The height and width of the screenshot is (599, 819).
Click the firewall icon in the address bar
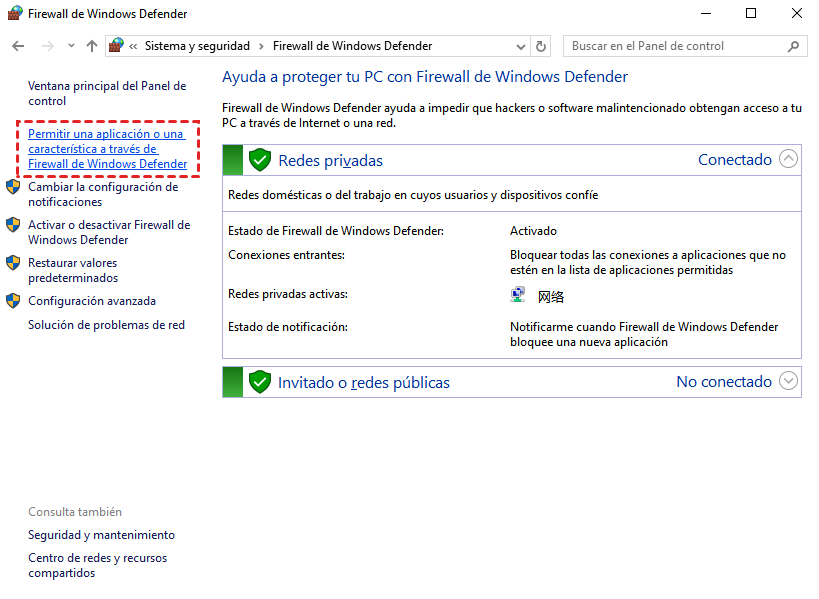pos(117,46)
